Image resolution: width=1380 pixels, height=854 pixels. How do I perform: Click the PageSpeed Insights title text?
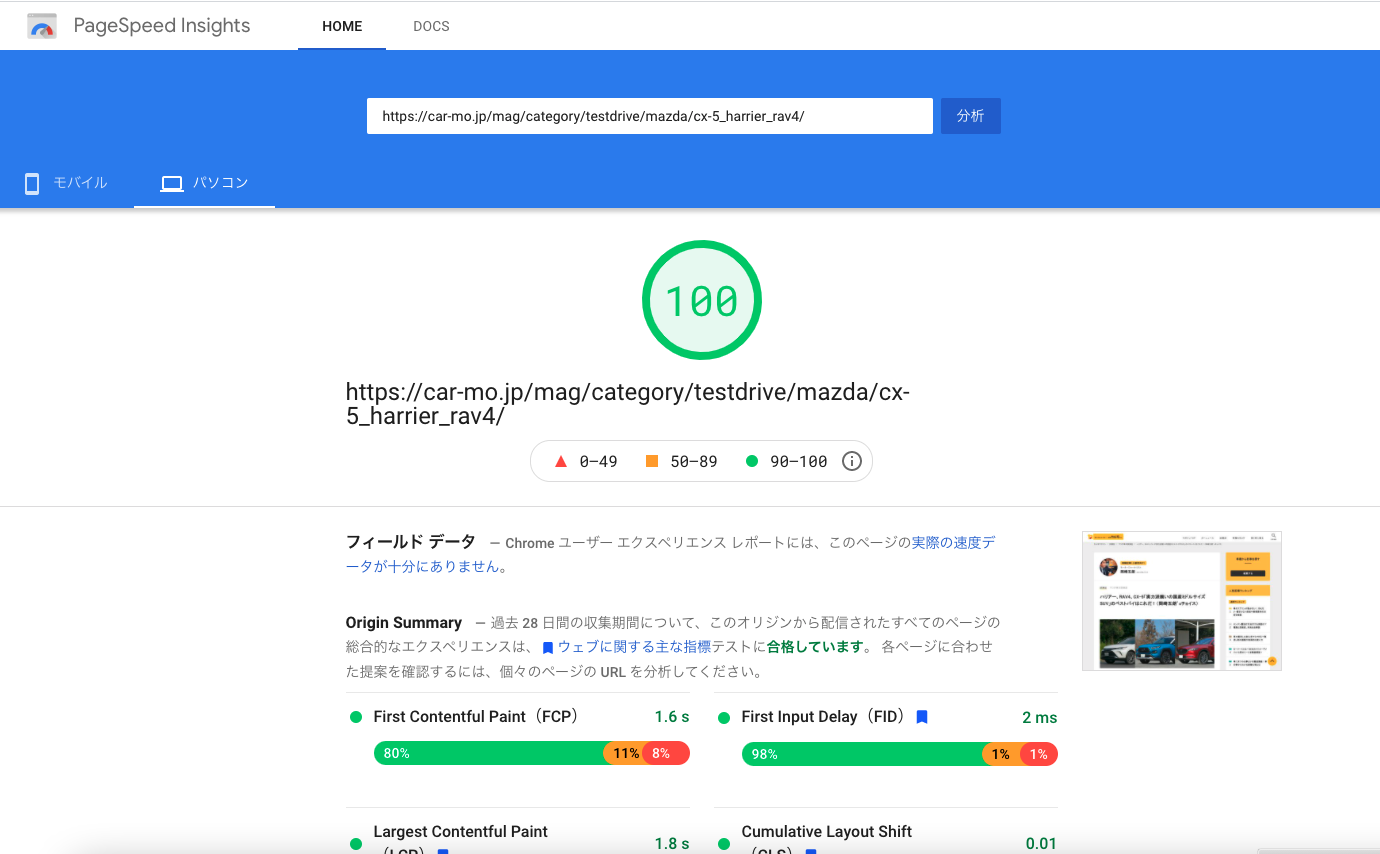162,26
